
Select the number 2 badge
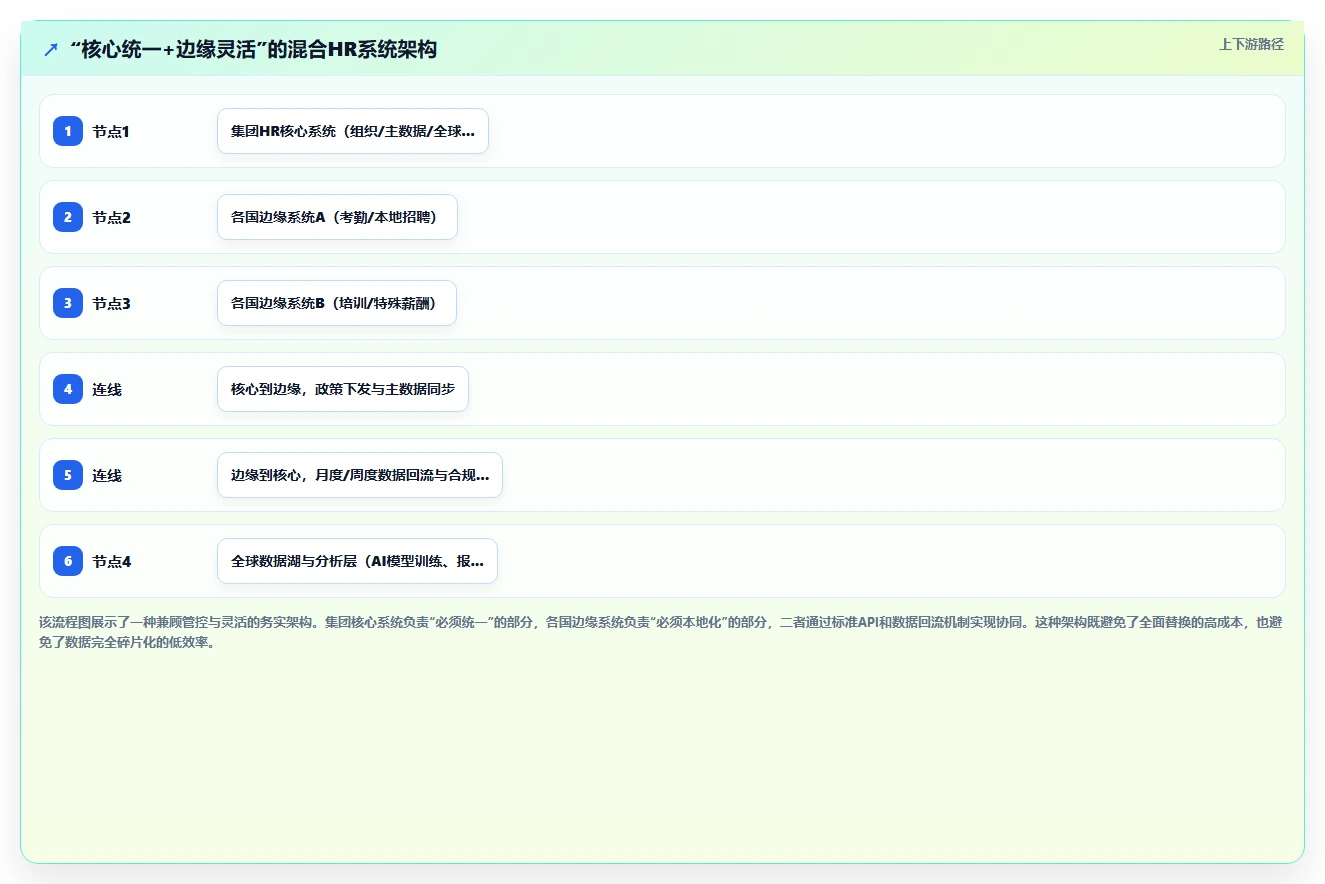pos(68,217)
